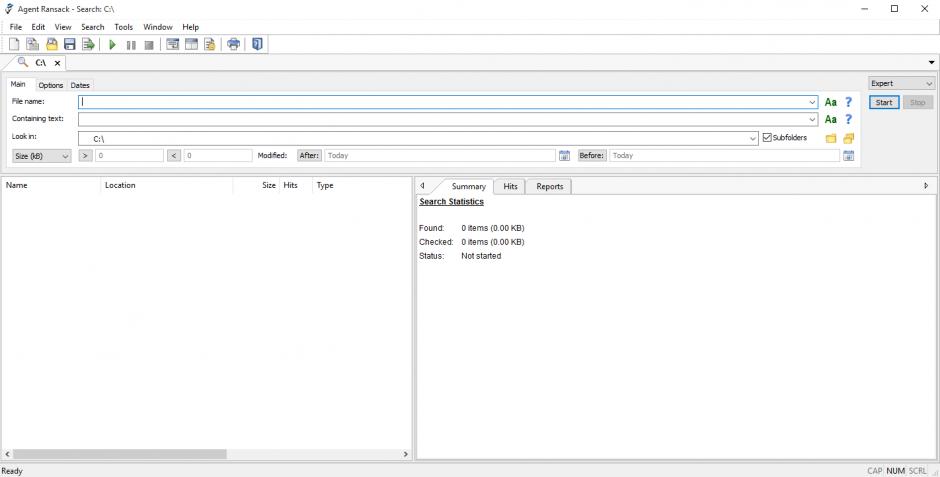Click the Pause search toolbar icon
The width and height of the screenshot is (940, 477).
pos(131,45)
